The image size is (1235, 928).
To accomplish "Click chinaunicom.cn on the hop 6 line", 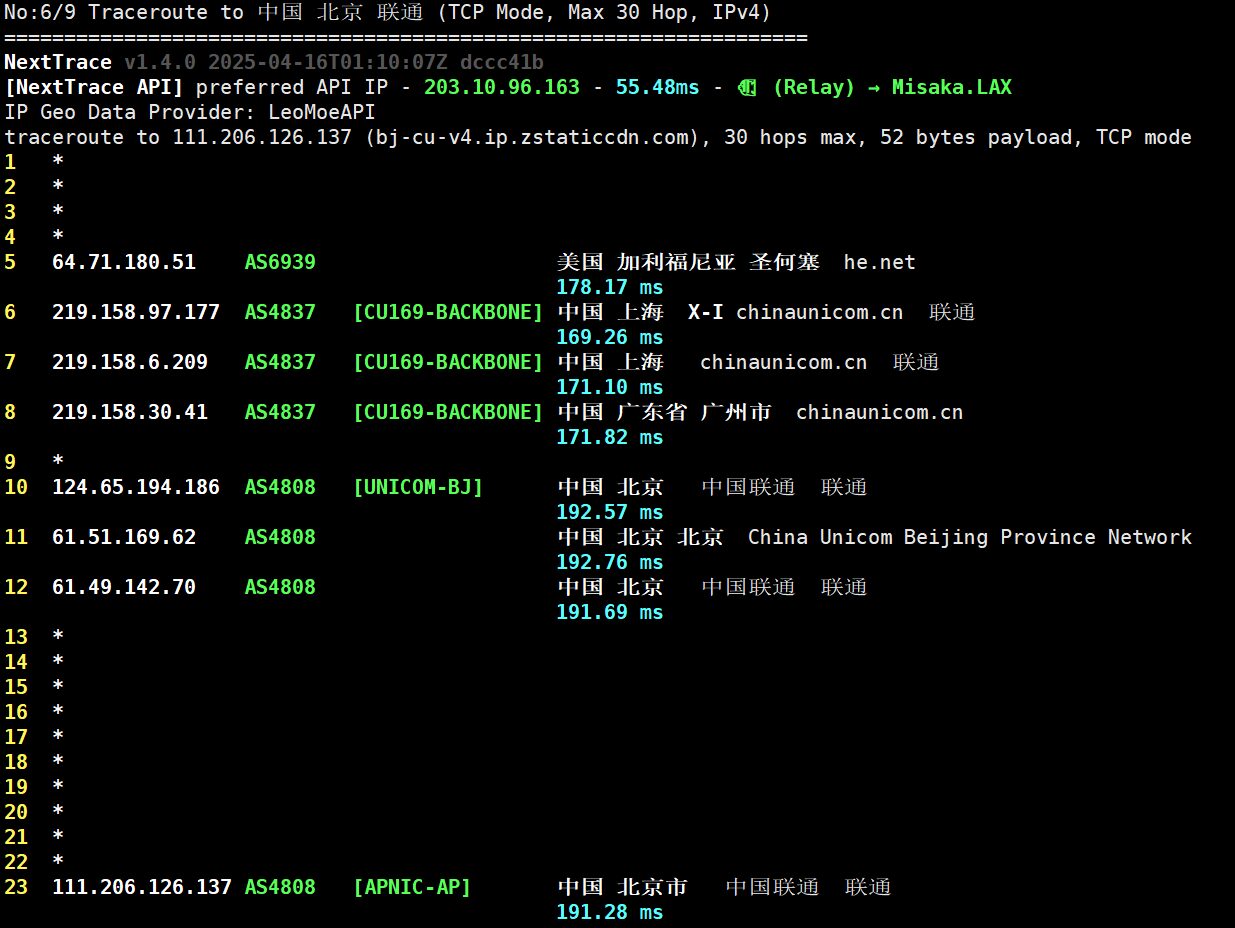I will point(819,312).
